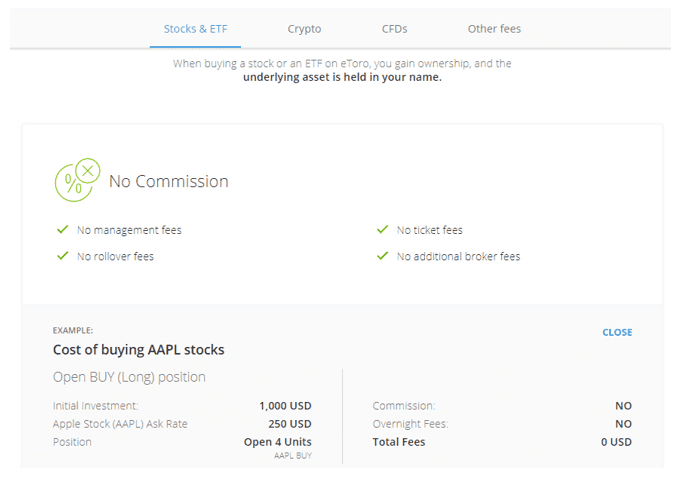The height and width of the screenshot is (478, 674).
Task: Click checkmark beside No ticket fees
Action: coord(383,229)
